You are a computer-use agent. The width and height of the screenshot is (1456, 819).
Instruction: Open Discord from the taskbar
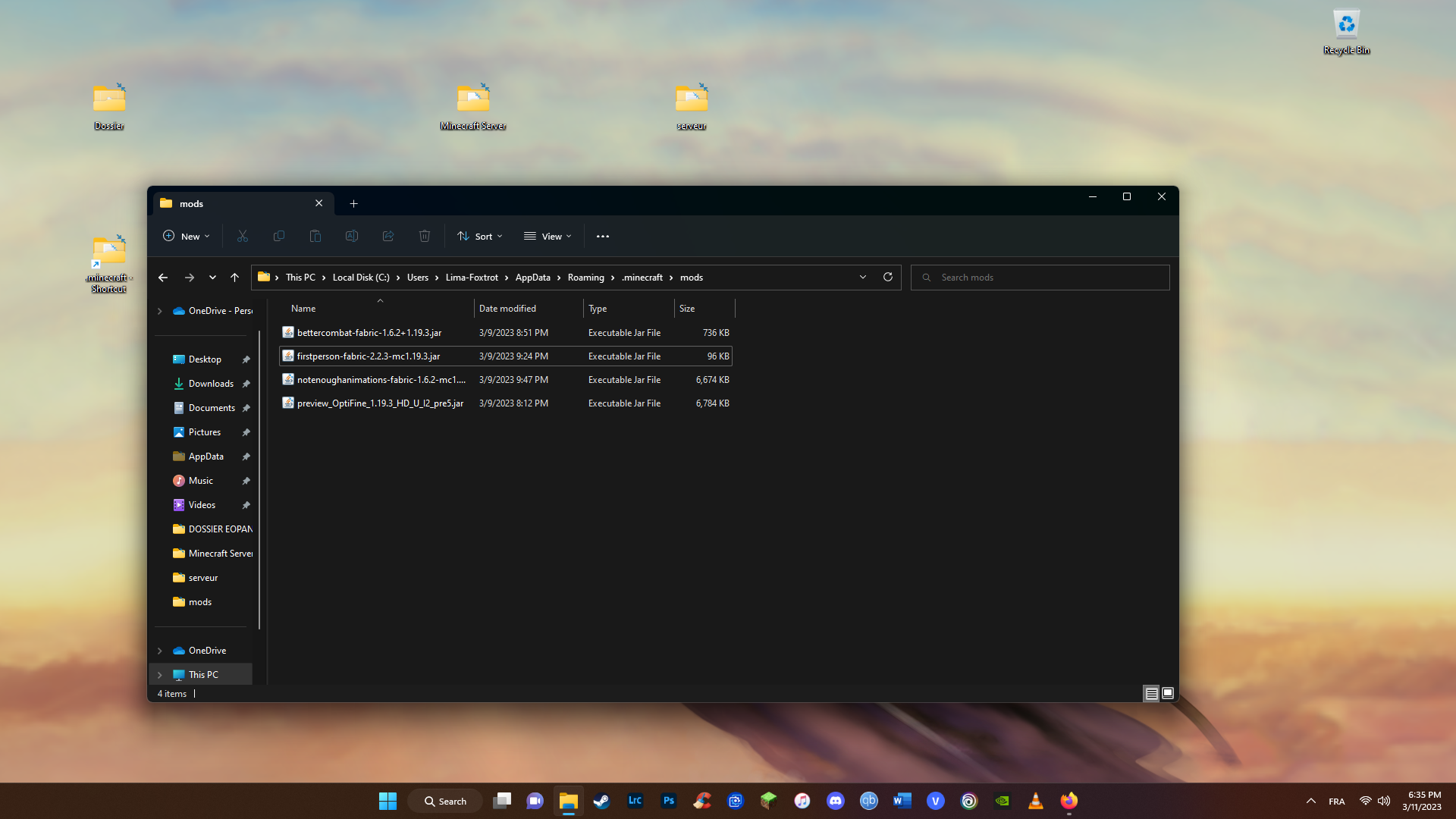click(x=835, y=801)
